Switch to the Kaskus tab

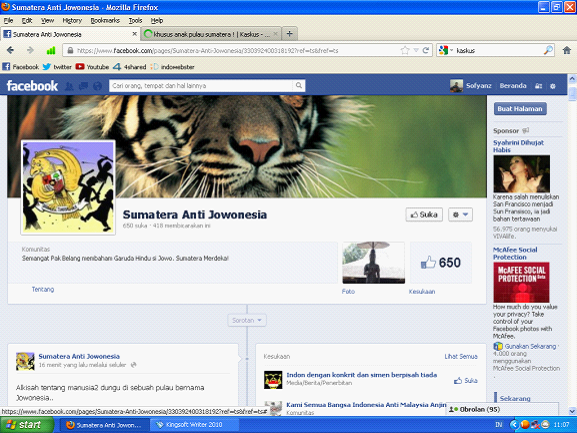[x=211, y=34]
